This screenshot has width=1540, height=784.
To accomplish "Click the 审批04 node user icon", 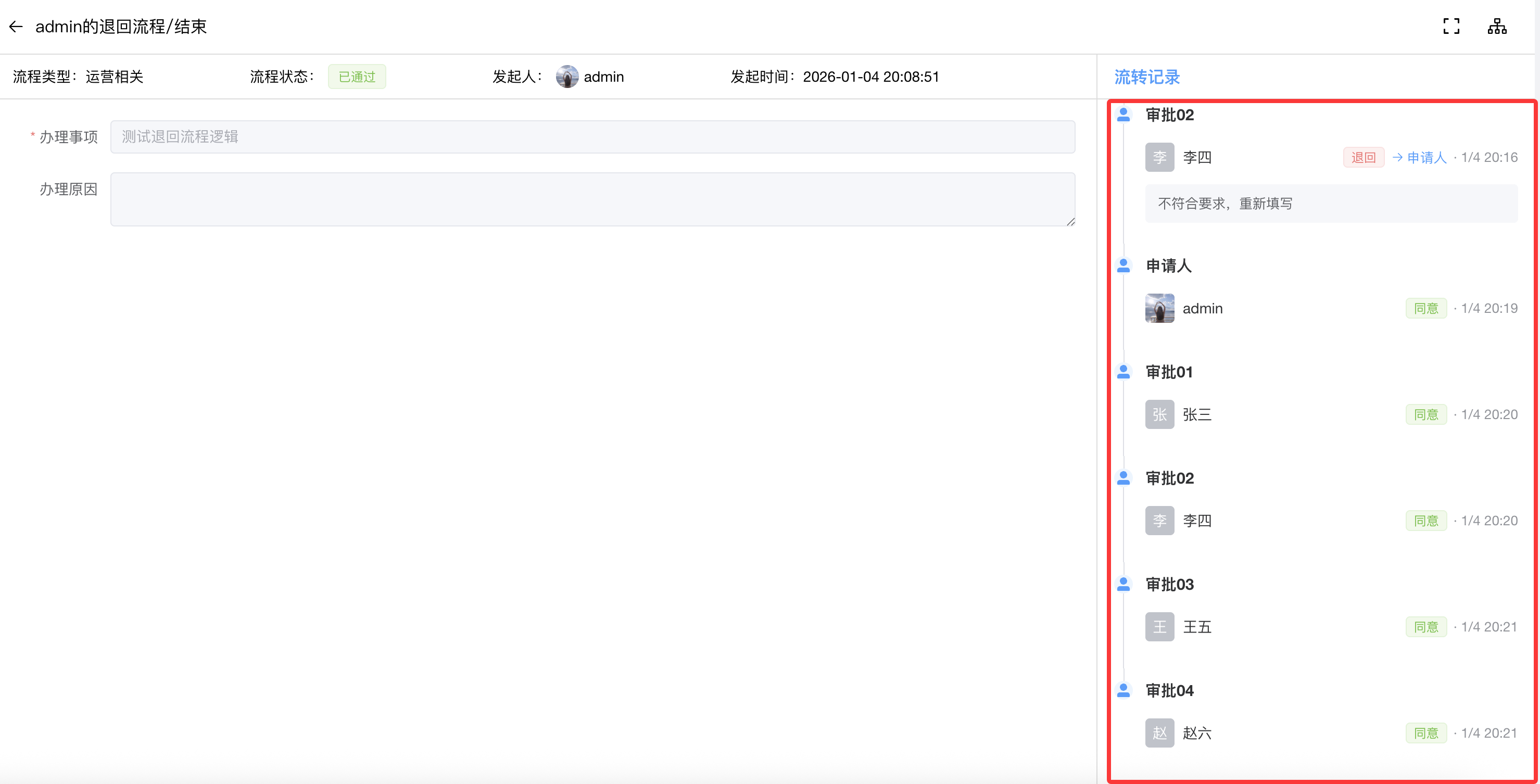I will (x=1124, y=690).
